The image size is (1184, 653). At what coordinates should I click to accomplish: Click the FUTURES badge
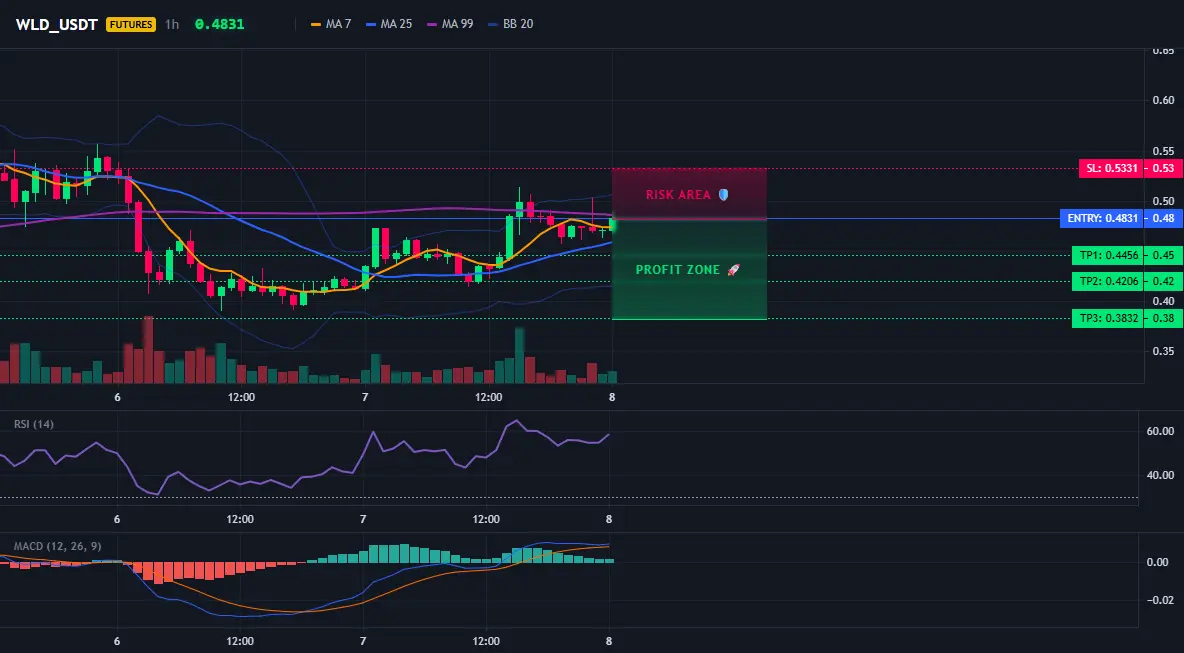(131, 24)
